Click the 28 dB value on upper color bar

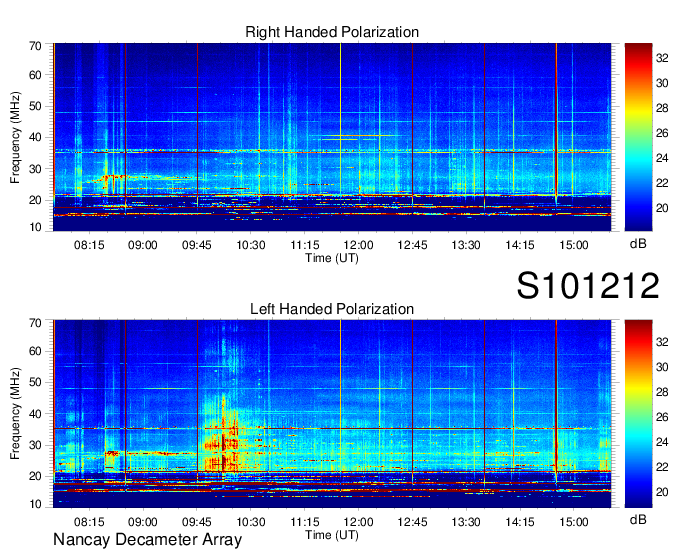click(x=662, y=108)
